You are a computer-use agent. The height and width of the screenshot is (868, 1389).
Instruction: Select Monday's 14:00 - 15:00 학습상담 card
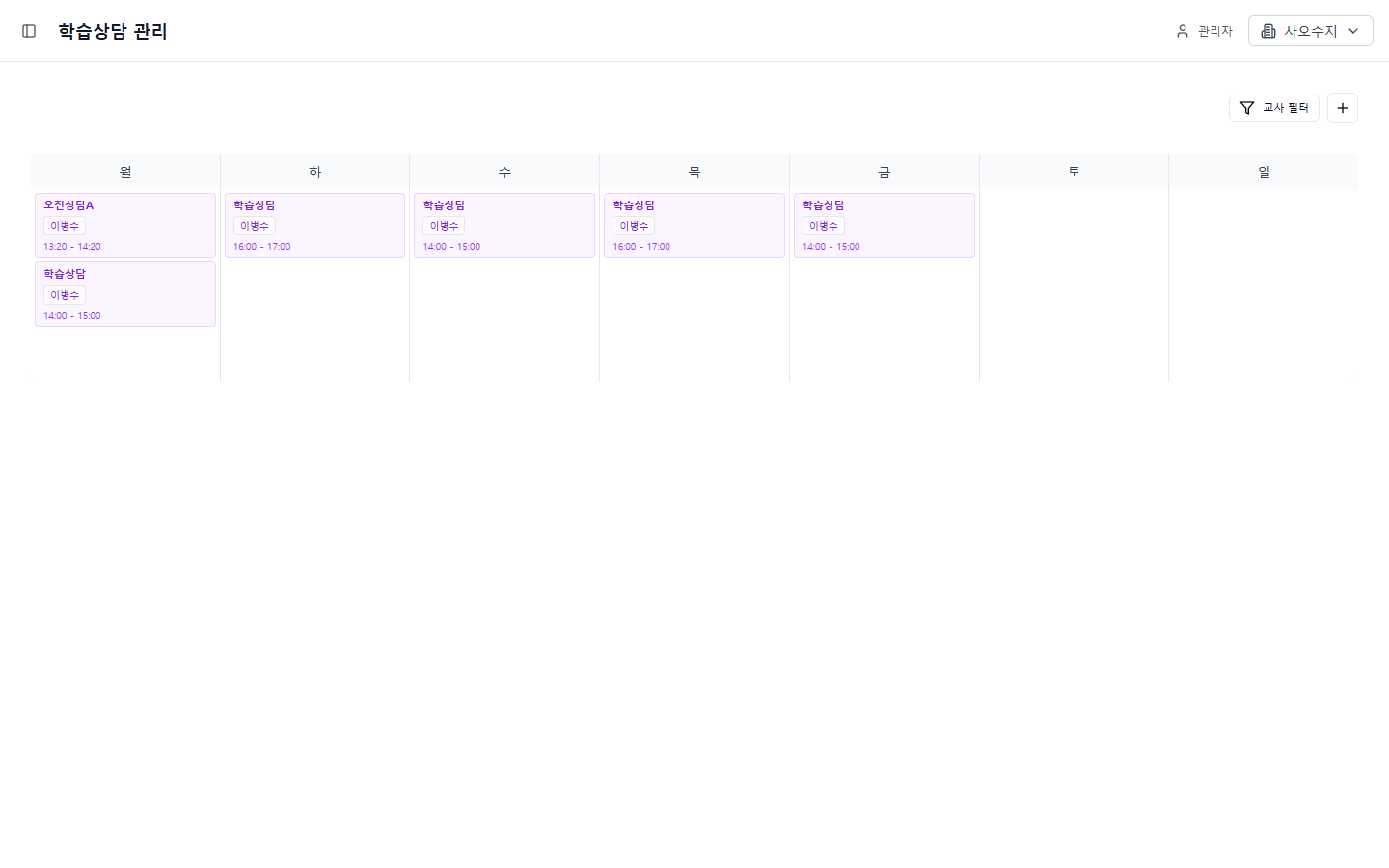[125, 294]
